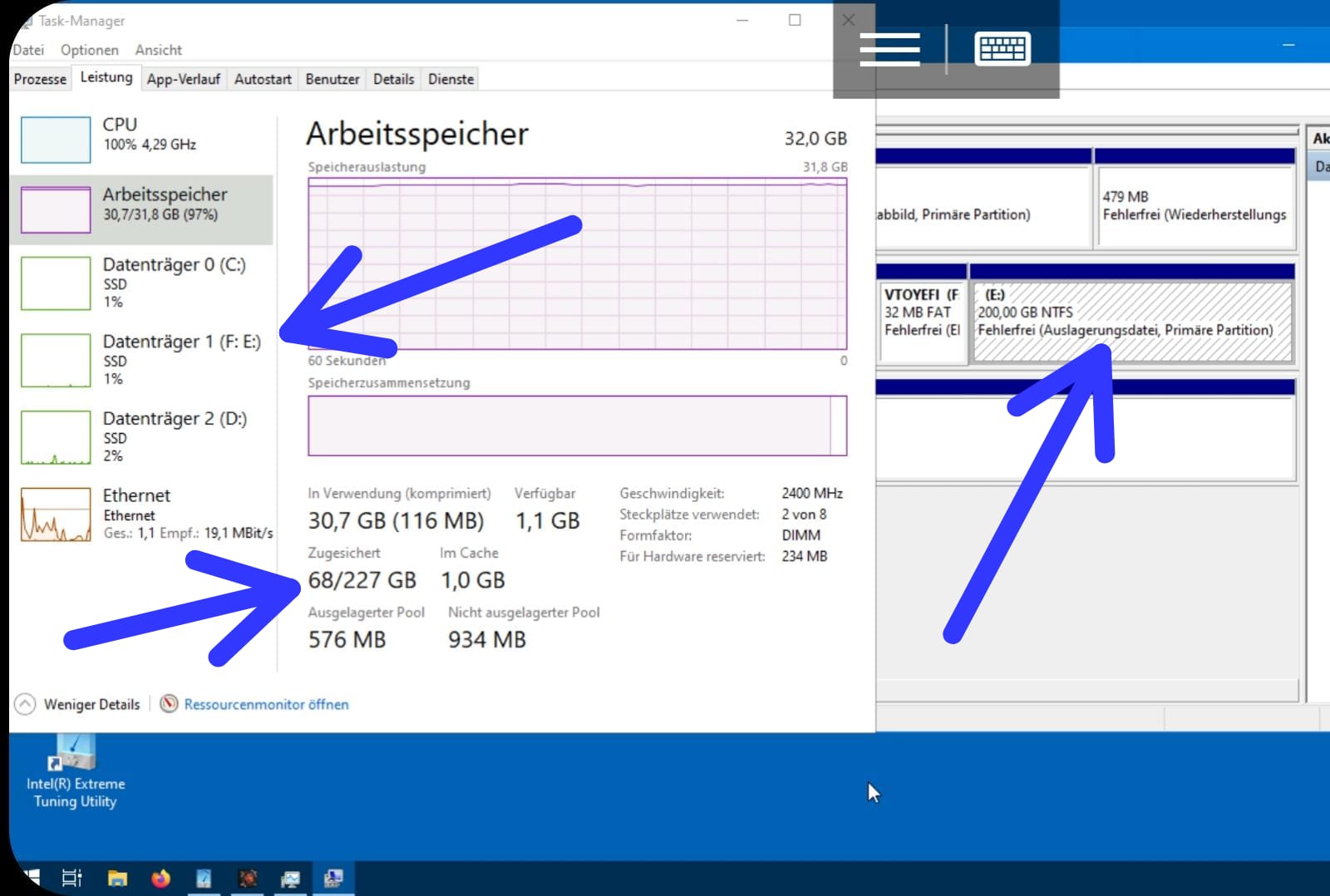This screenshot has height=896, width=1330.
Task: Select the Leistung tab
Action: click(106, 77)
